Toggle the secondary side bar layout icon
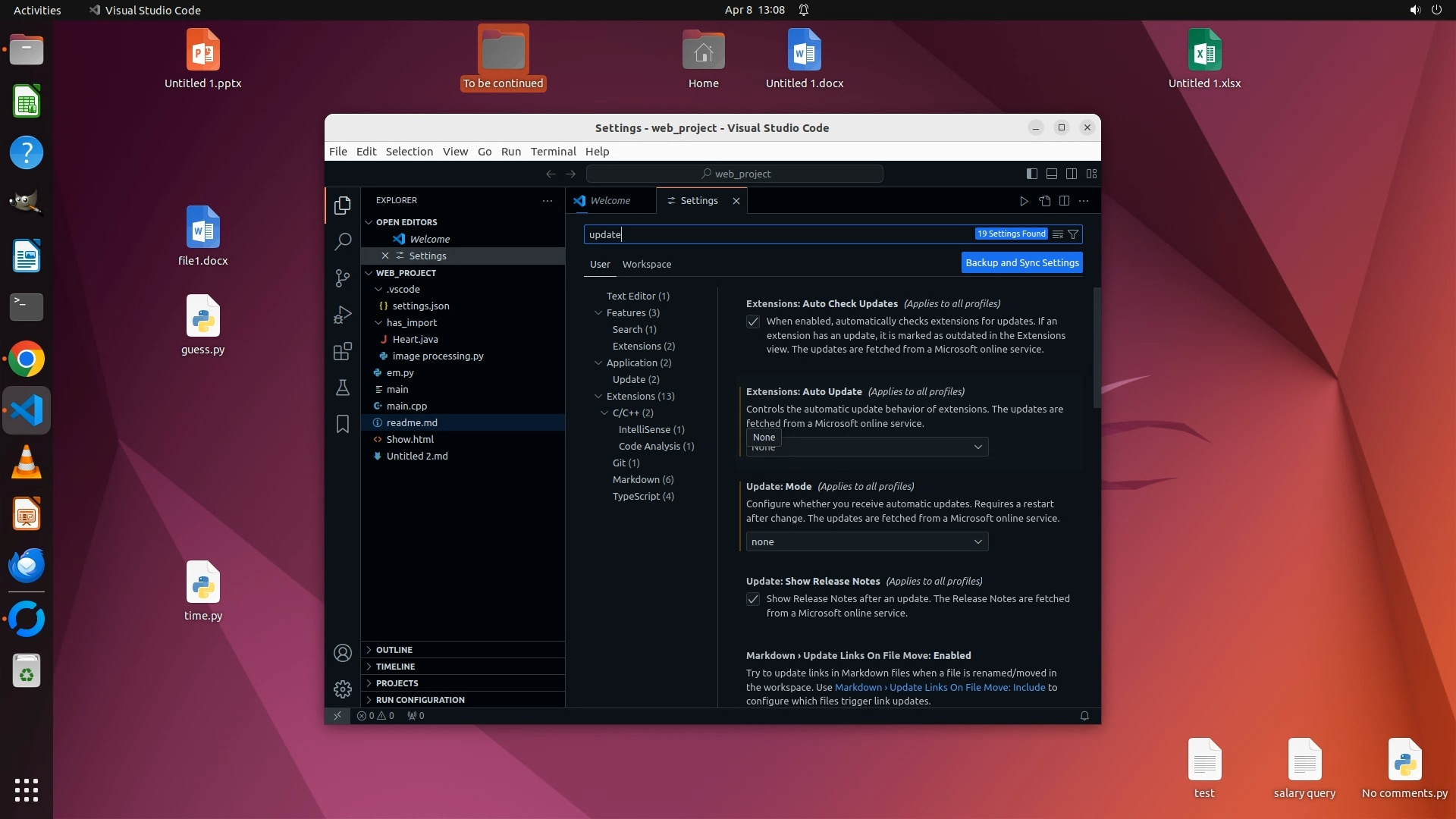Viewport: 1456px width, 819px height. point(1072,174)
